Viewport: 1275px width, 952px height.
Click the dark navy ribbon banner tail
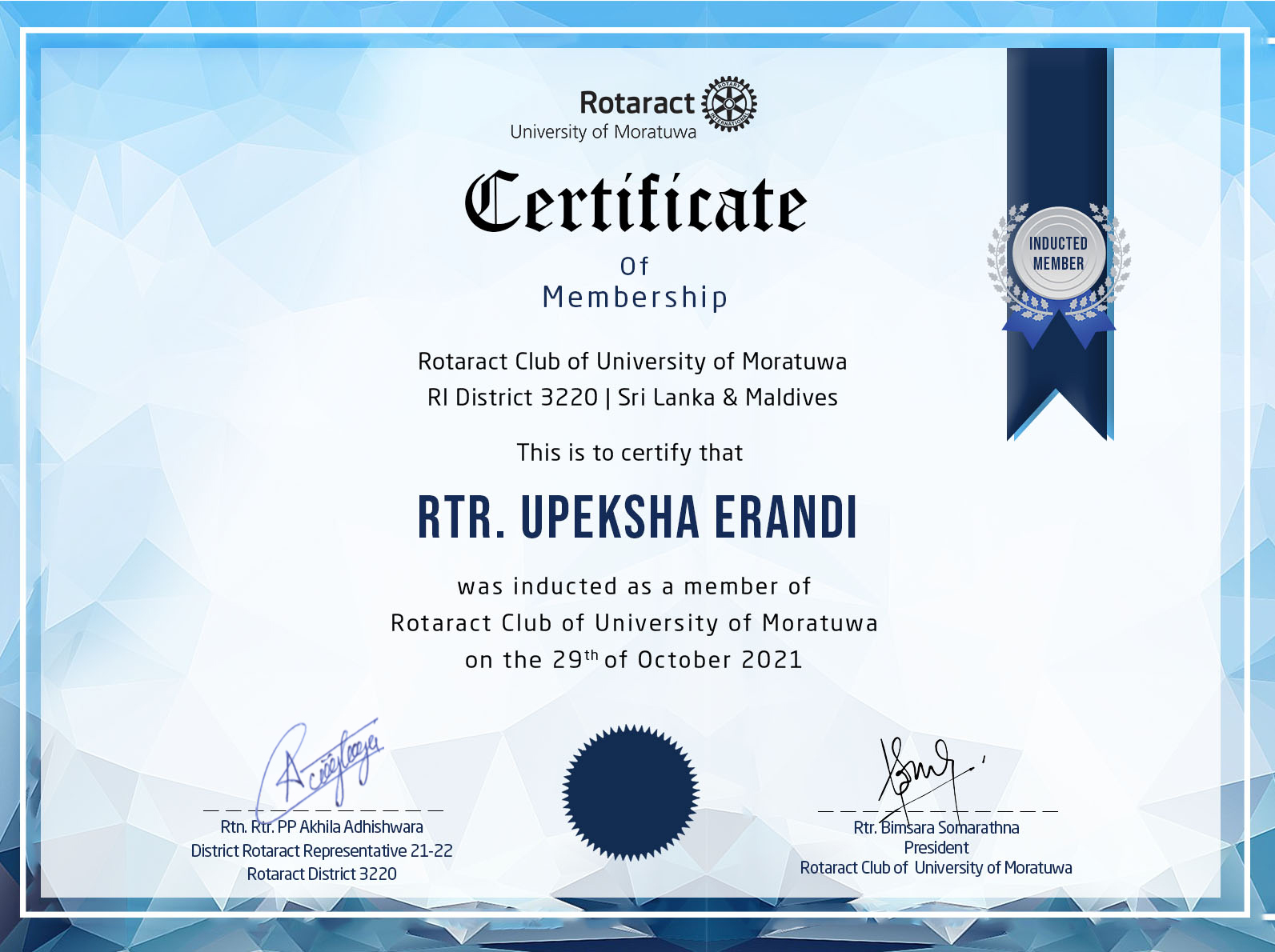[x=1057, y=376]
